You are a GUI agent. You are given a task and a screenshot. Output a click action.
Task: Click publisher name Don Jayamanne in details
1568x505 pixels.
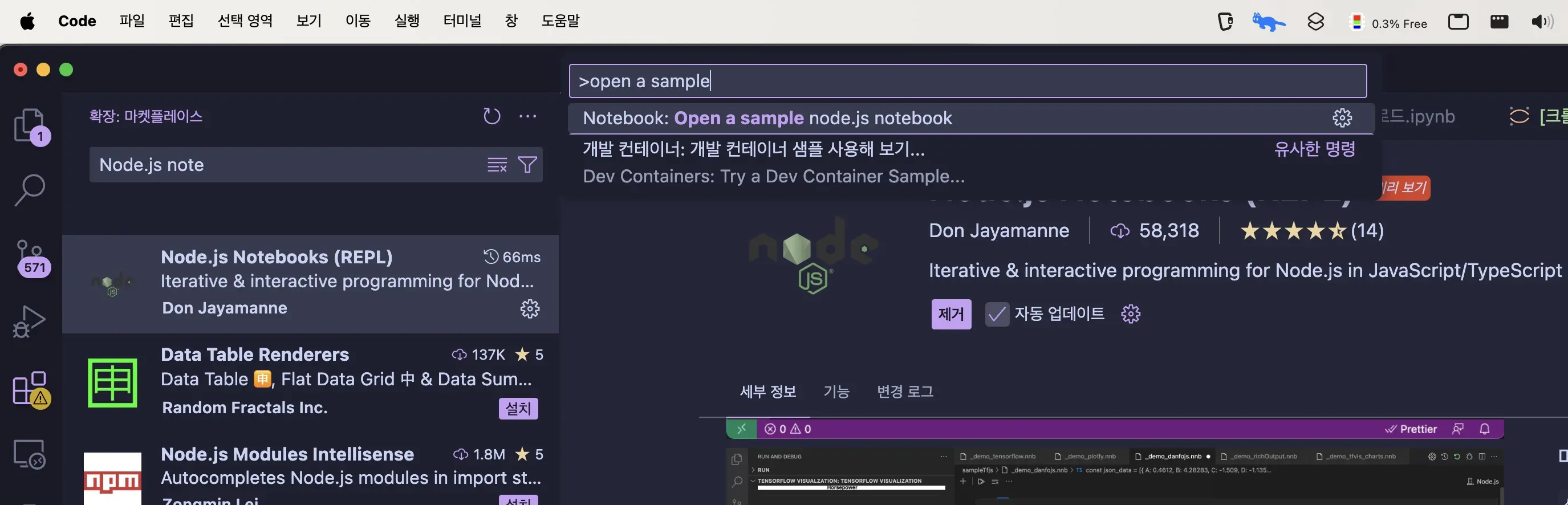999,231
